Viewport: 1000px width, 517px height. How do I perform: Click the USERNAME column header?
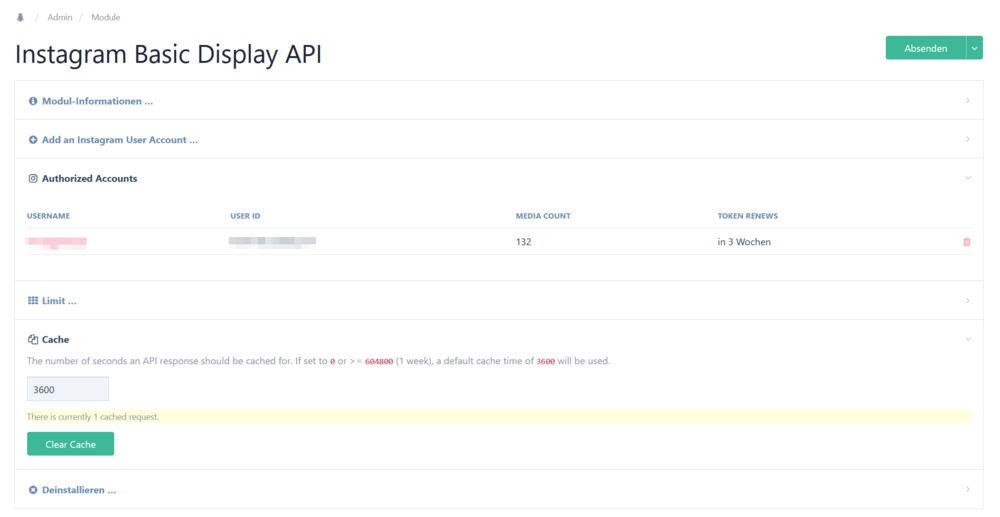coord(48,216)
